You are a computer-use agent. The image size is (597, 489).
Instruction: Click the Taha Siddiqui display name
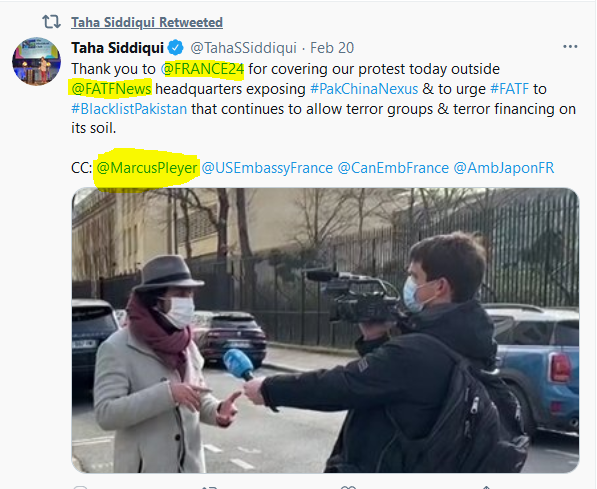[117, 48]
